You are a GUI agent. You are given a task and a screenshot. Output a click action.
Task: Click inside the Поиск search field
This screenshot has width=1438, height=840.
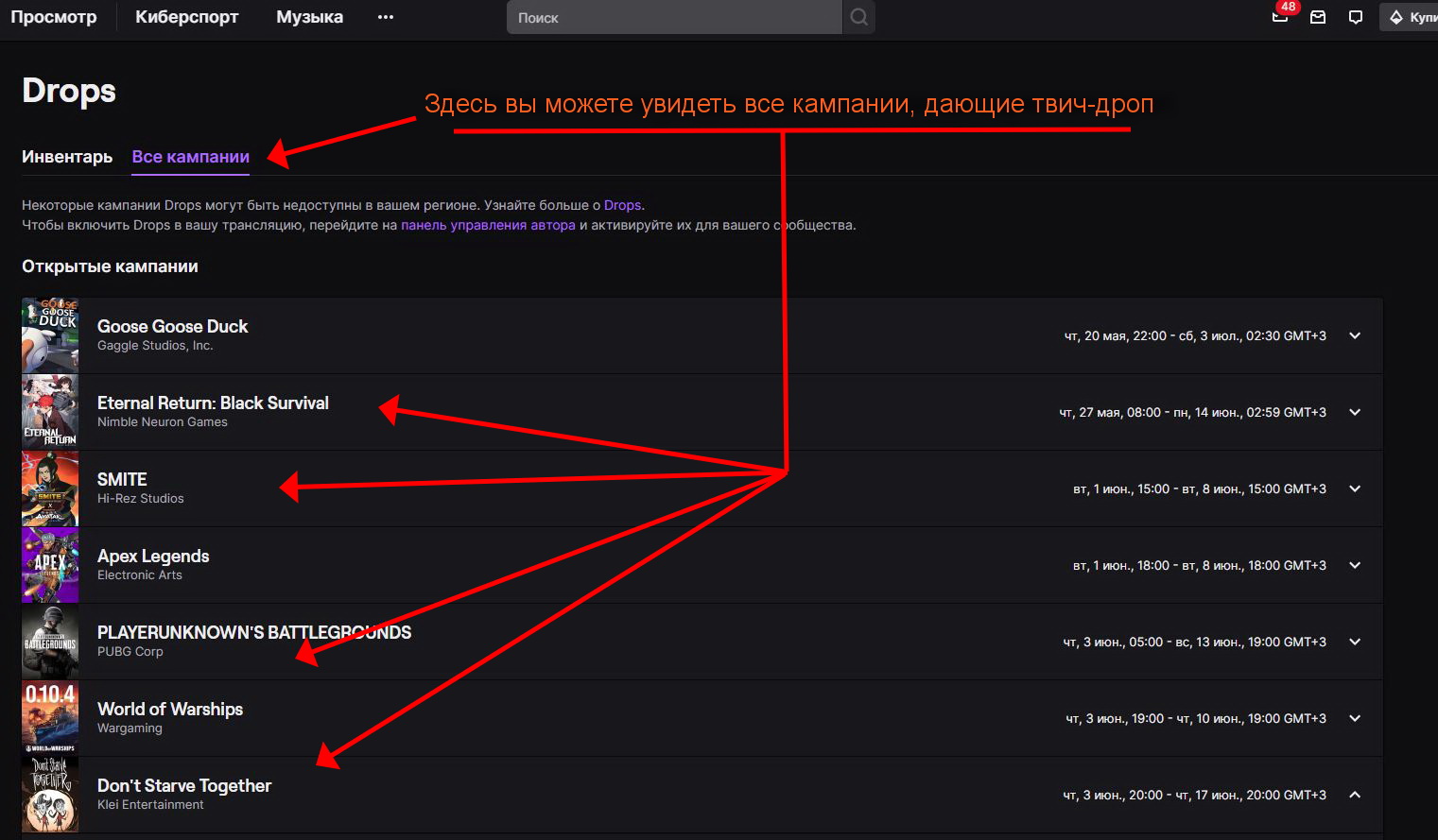(674, 17)
